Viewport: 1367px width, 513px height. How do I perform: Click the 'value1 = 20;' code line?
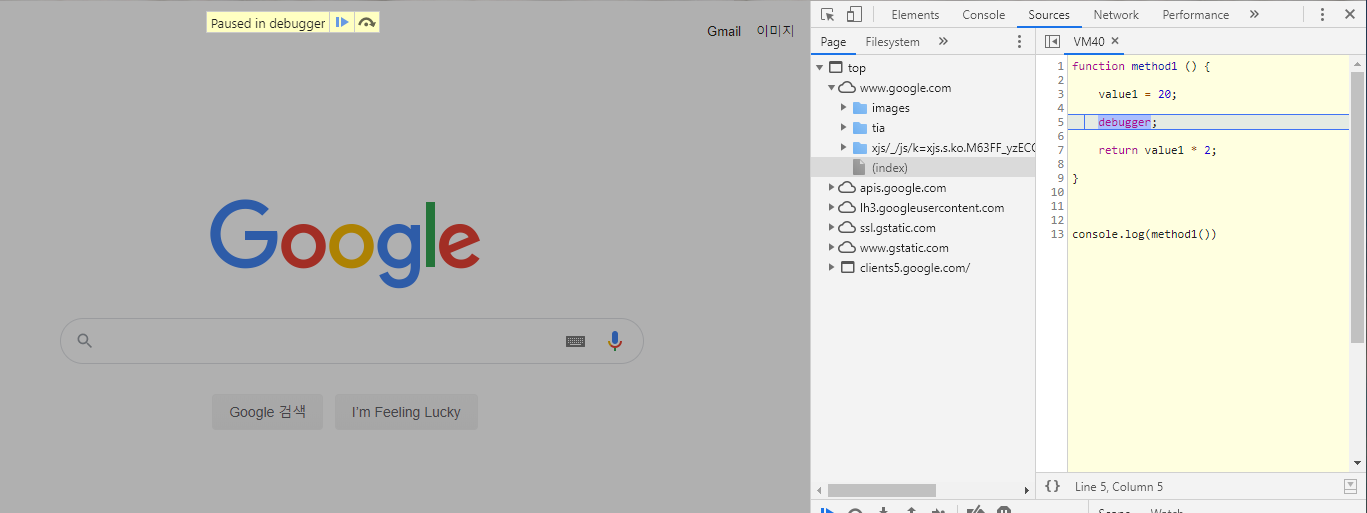(x=1137, y=94)
